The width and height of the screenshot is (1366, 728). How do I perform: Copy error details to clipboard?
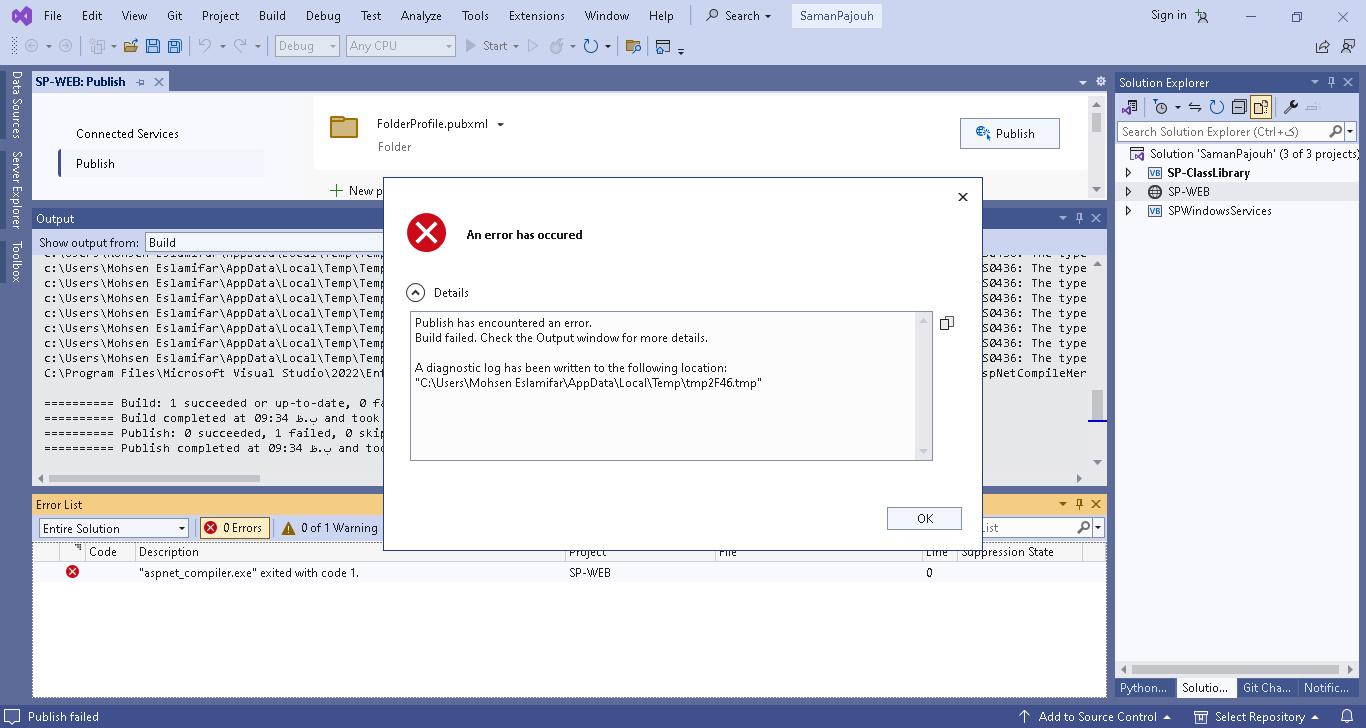point(947,323)
